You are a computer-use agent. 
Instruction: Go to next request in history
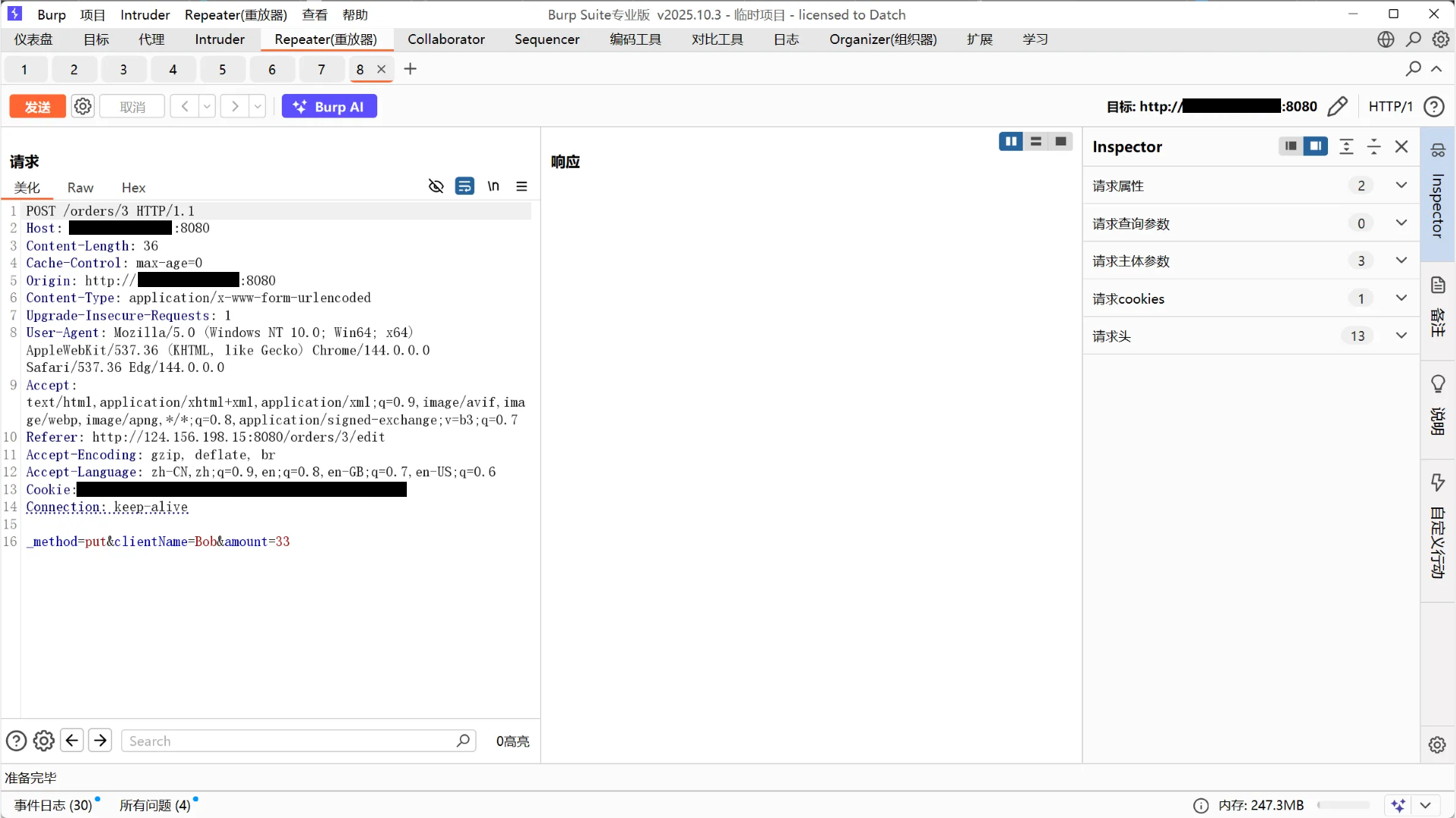tap(235, 107)
